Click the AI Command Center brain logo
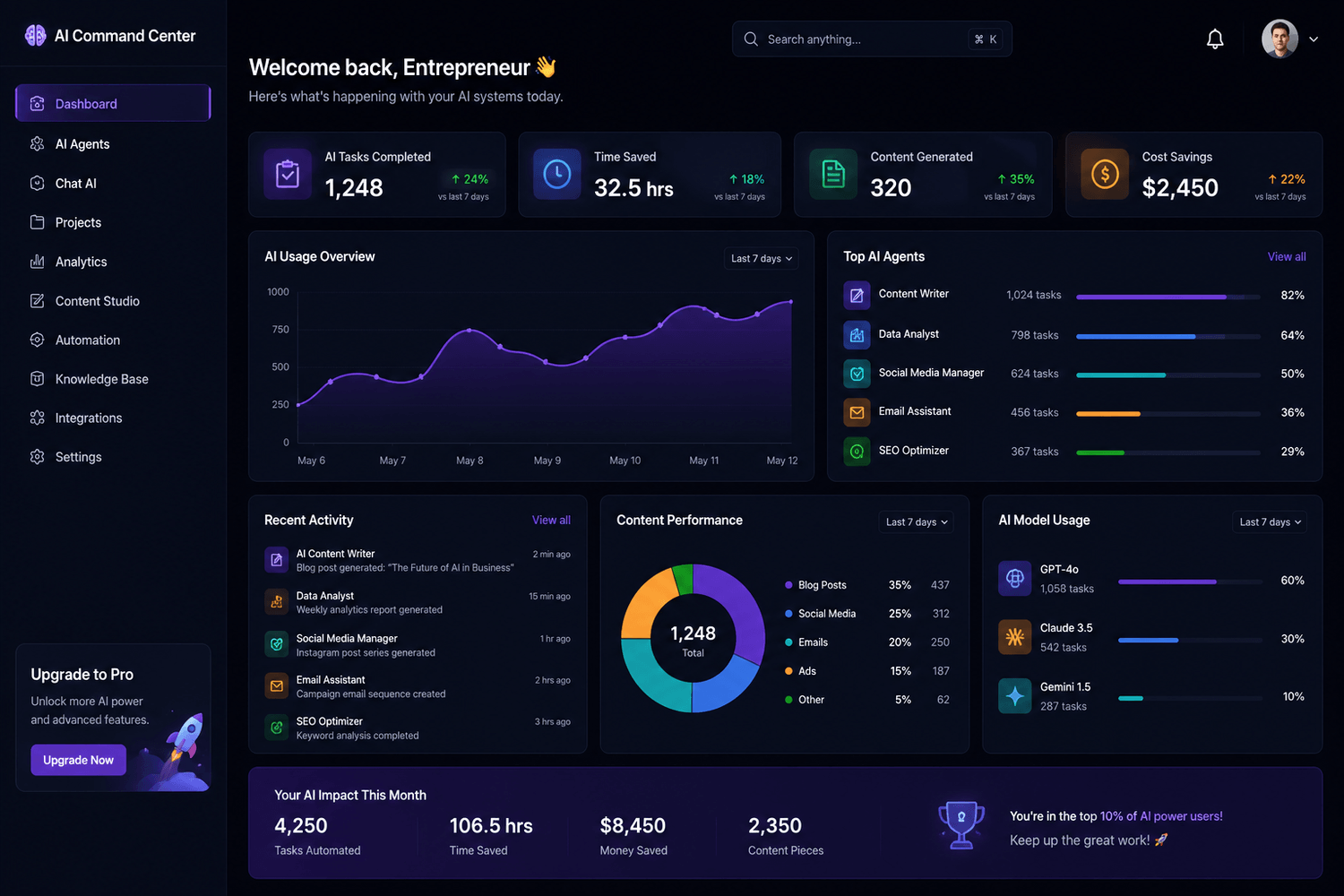 pyautogui.click(x=36, y=36)
